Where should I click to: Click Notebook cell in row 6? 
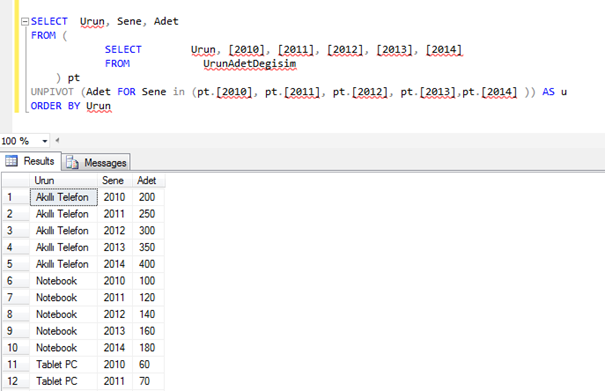(64, 281)
